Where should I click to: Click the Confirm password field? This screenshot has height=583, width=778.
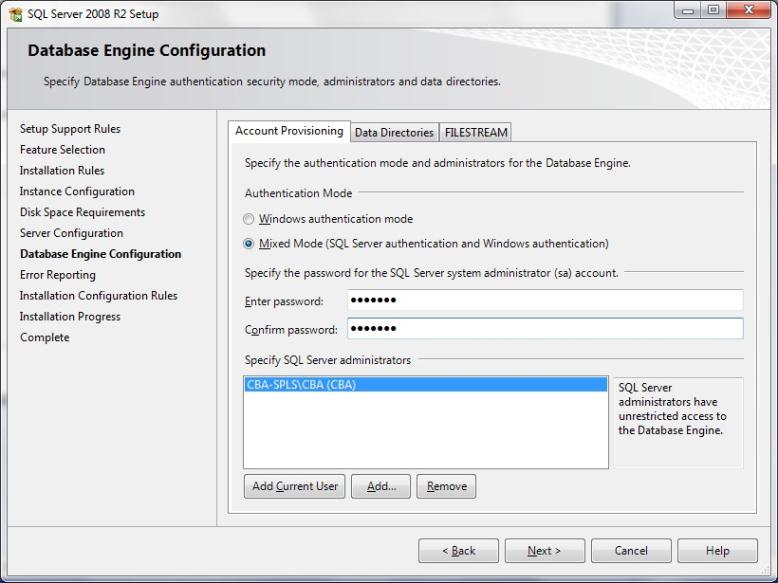[545, 328]
